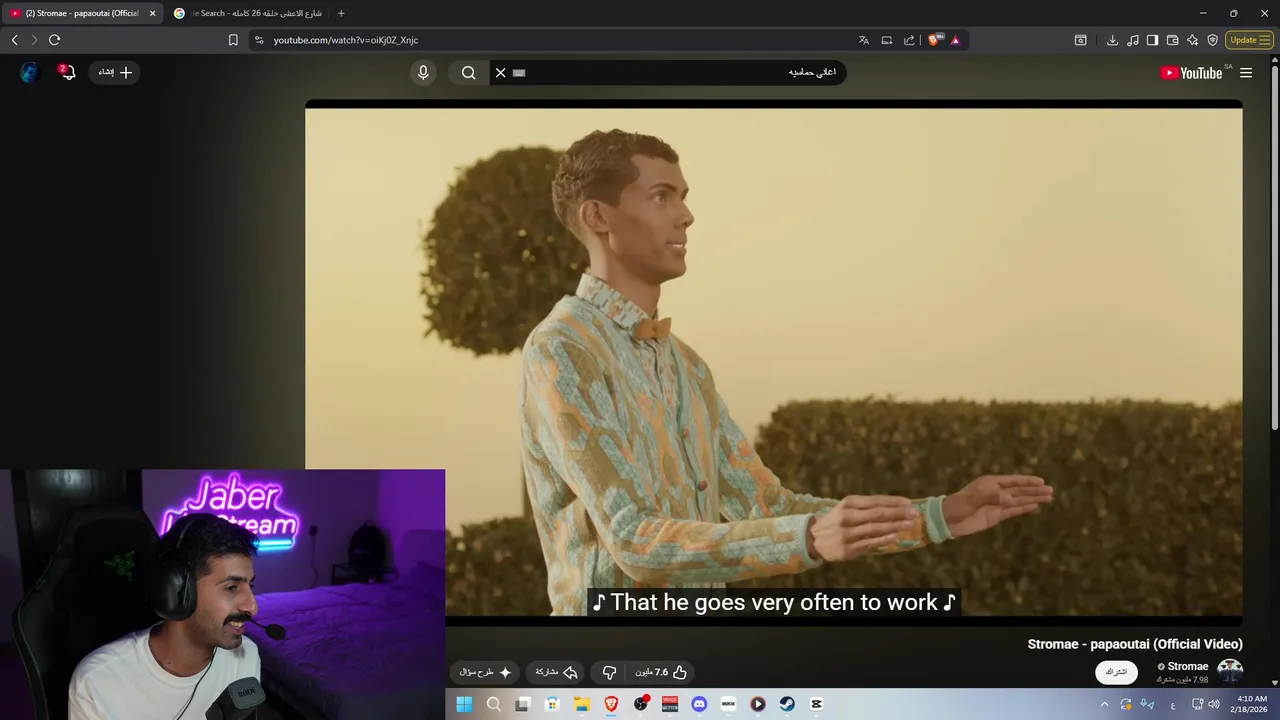Run the YouTube search magnifier button
Image resolution: width=1280 pixels, height=720 pixels.
click(x=468, y=73)
